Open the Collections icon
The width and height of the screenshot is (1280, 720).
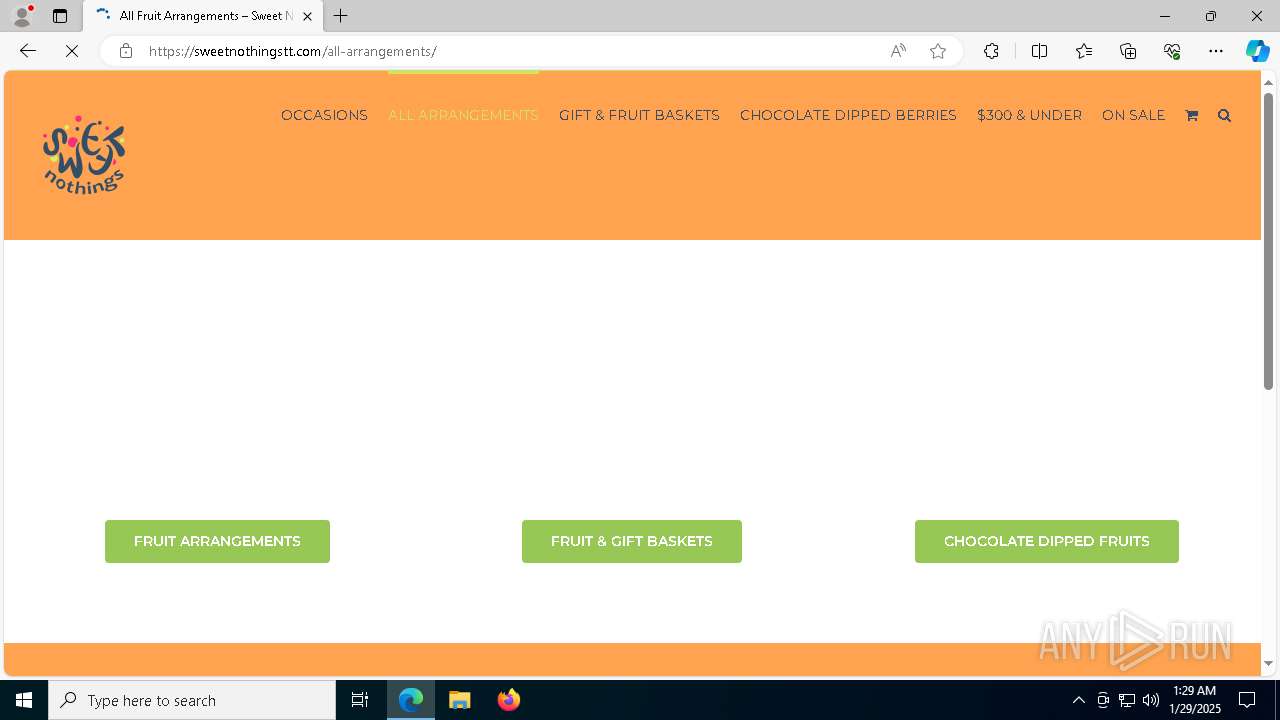pos(1128,51)
